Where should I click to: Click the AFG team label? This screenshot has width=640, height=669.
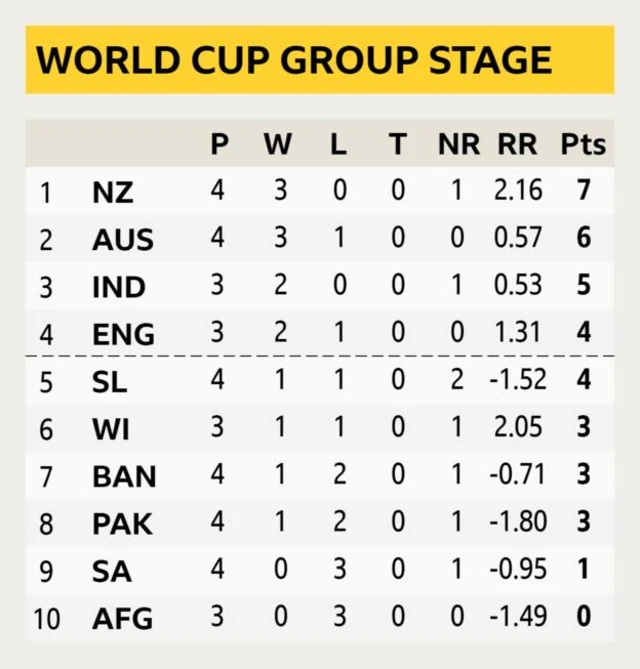[x=123, y=619]
